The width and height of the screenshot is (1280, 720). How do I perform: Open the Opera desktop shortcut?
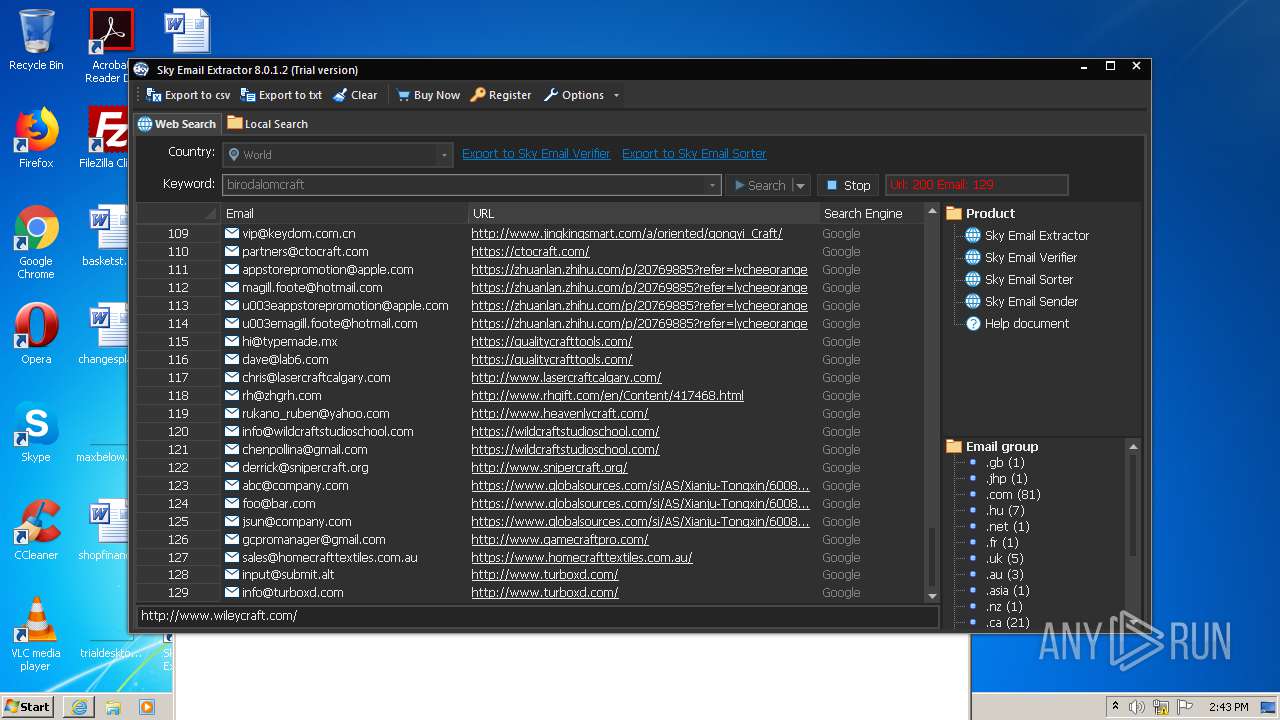point(36,333)
